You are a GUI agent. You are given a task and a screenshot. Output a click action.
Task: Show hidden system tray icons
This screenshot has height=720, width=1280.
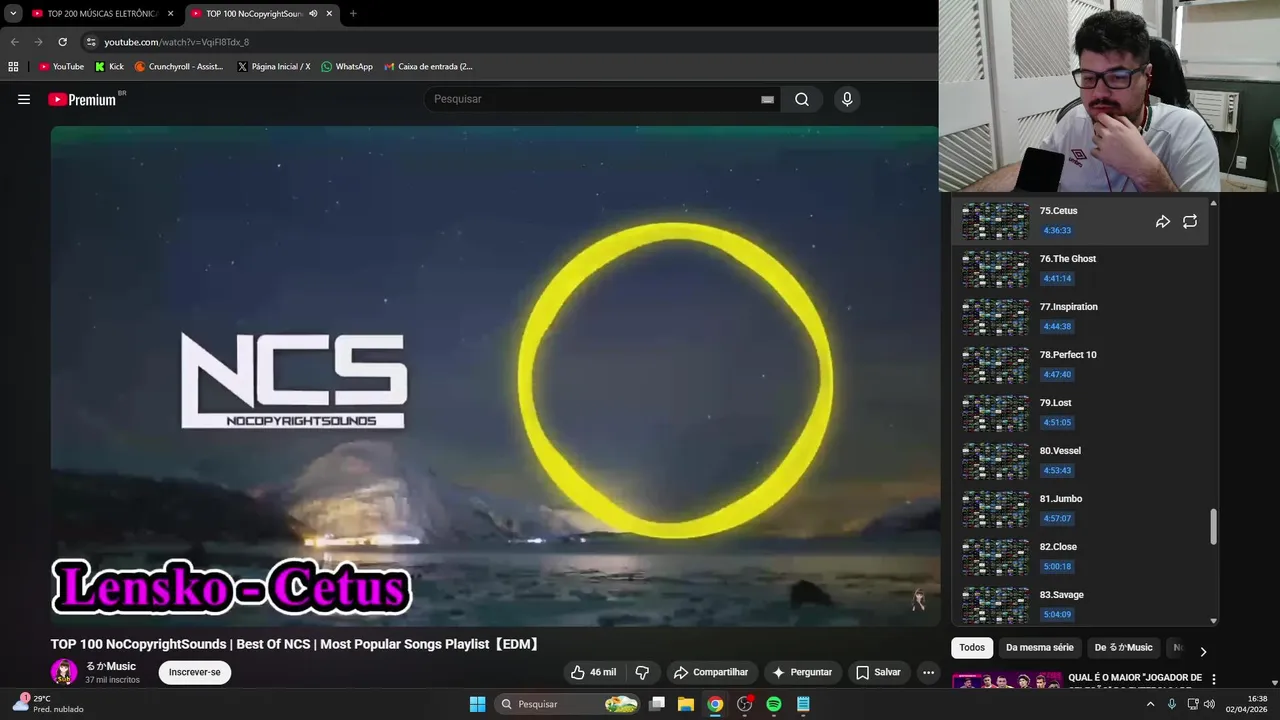click(x=1150, y=704)
